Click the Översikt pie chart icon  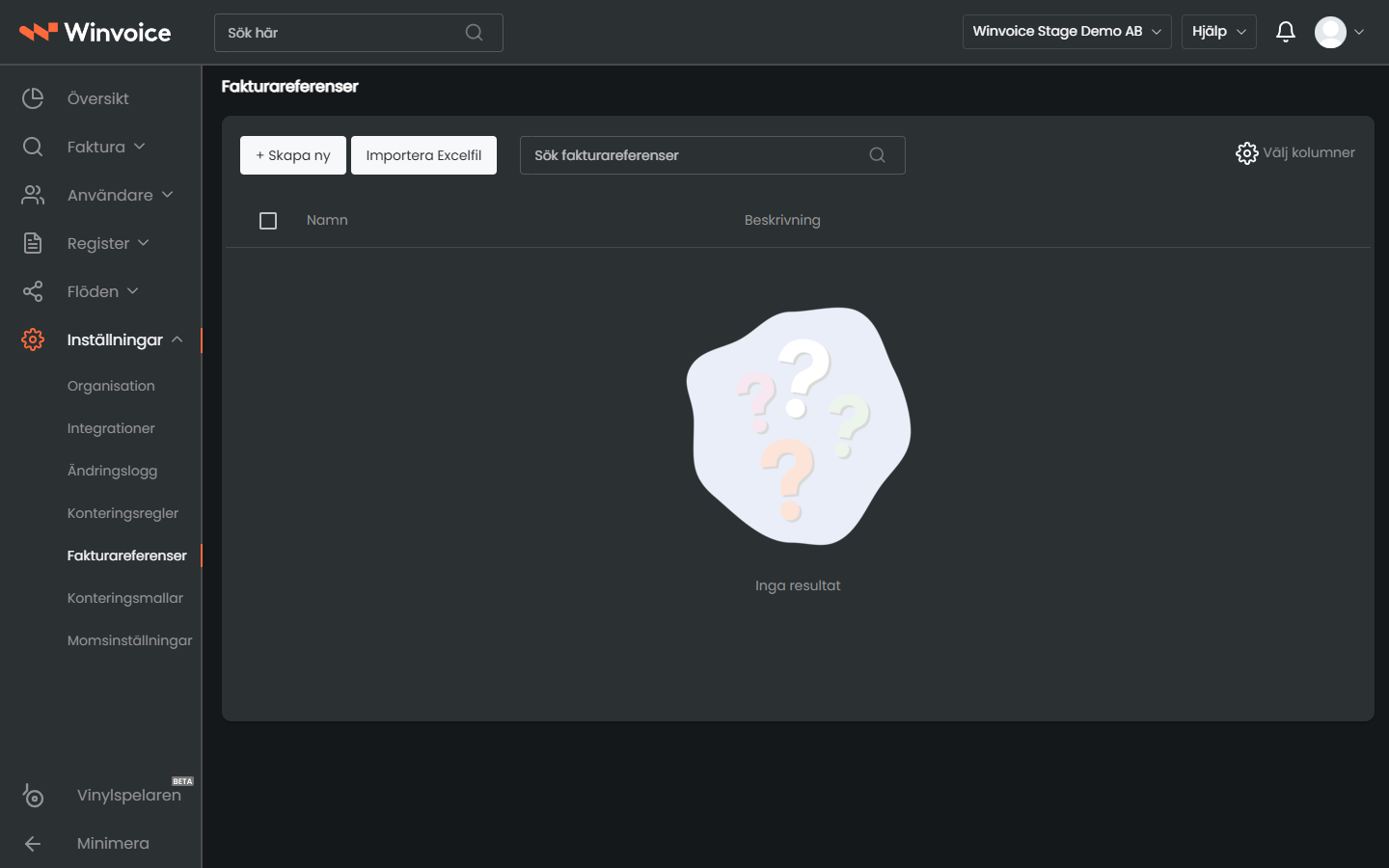point(33,98)
